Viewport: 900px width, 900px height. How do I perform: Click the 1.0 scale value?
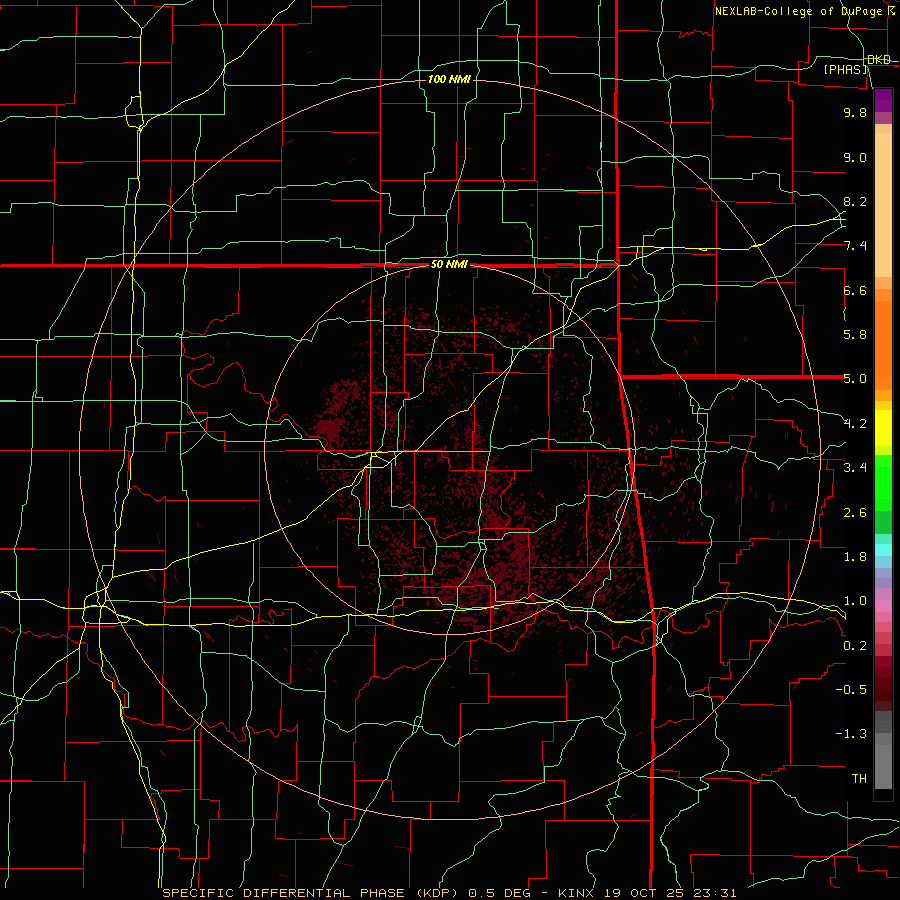[855, 601]
